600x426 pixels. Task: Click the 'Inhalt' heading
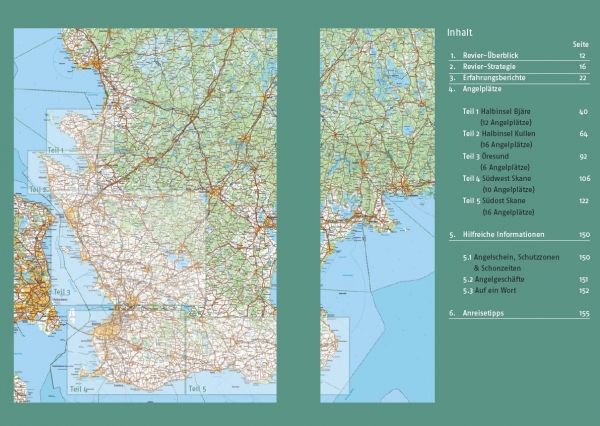[x=460, y=32]
